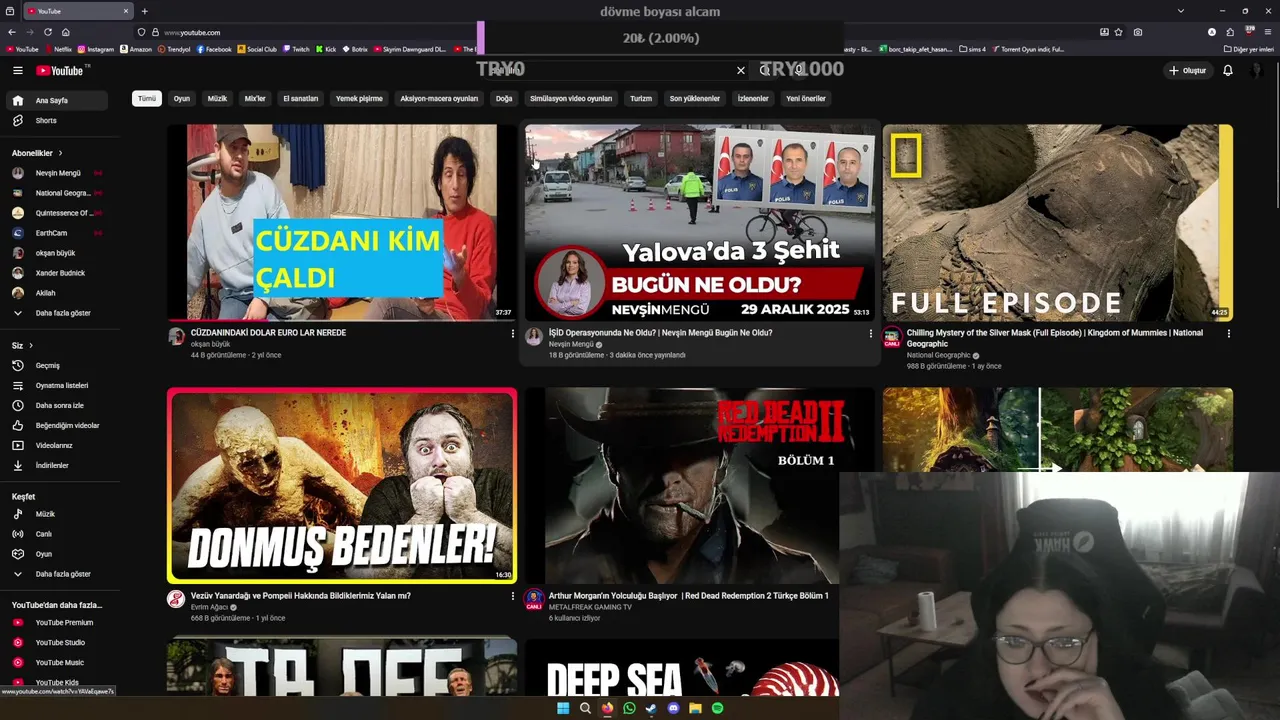Open İndirilenler downloads
1280x720 pixels.
[55, 465]
